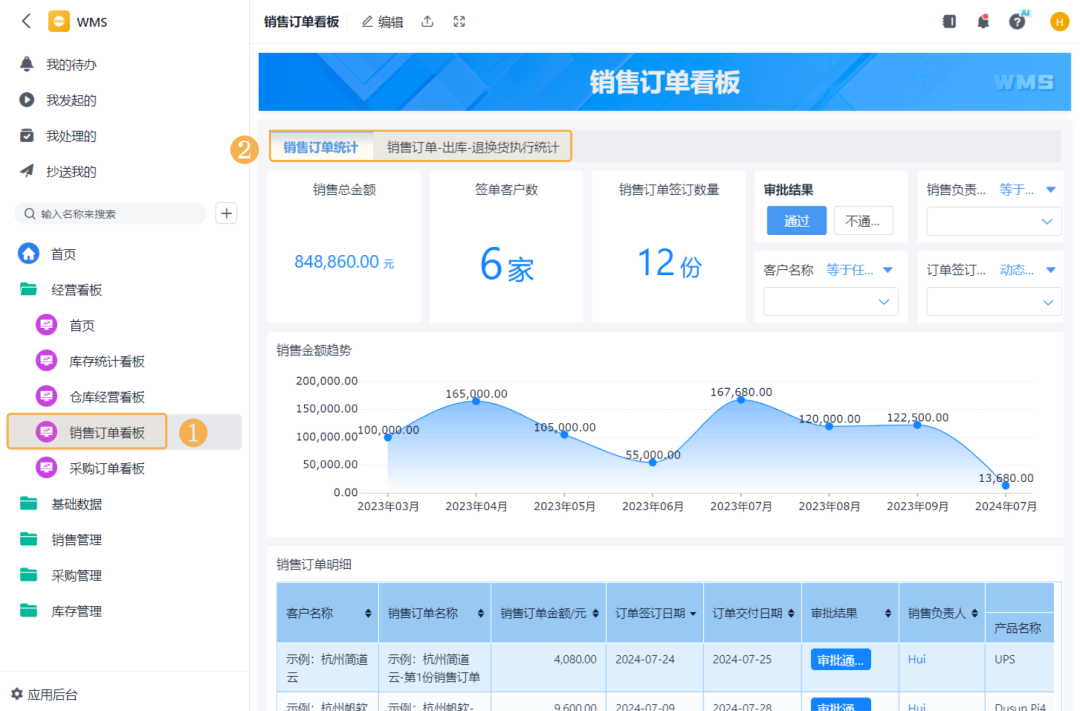Click the 产品名称 column header
Image resolution: width=1080 pixels, height=711 pixels.
(1017, 628)
